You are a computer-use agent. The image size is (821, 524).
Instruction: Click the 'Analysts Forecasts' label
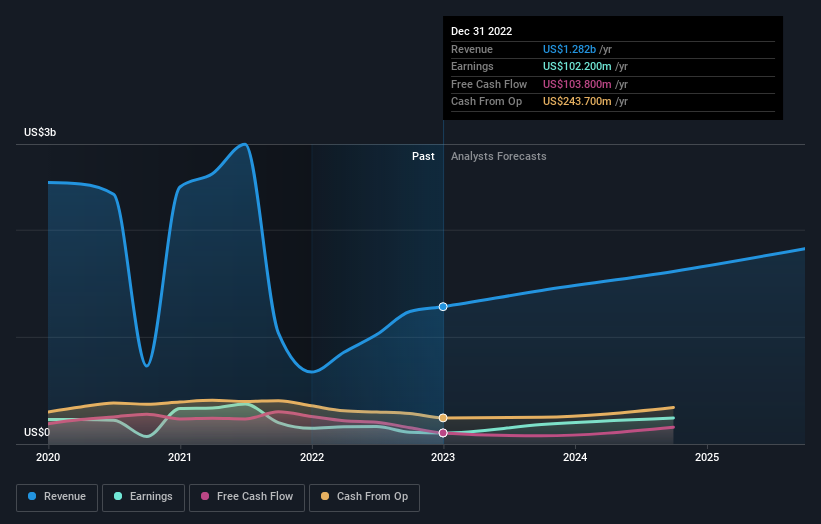point(498,157)
